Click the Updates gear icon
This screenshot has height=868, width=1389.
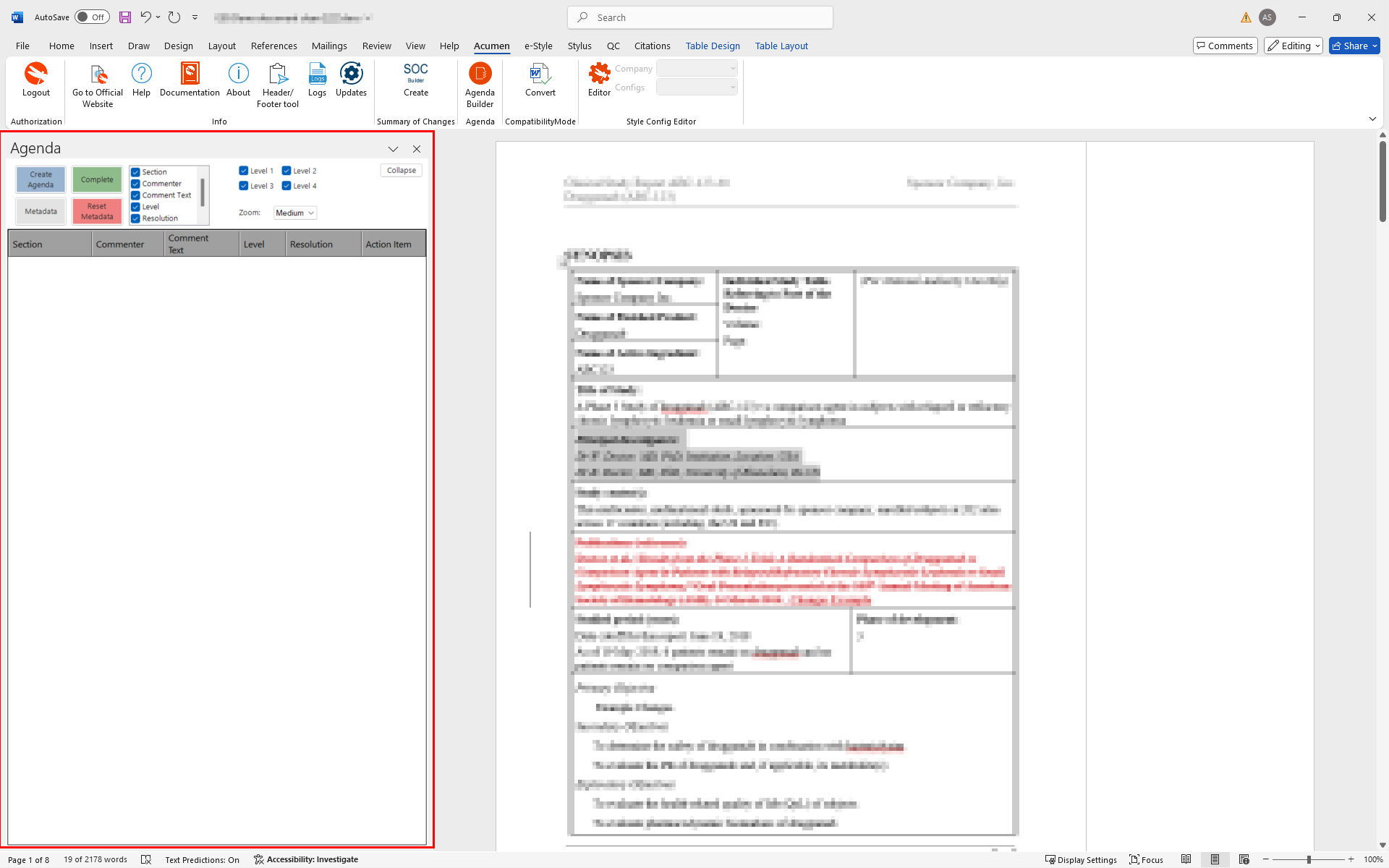pyautogui.click(x=351, y=74)
